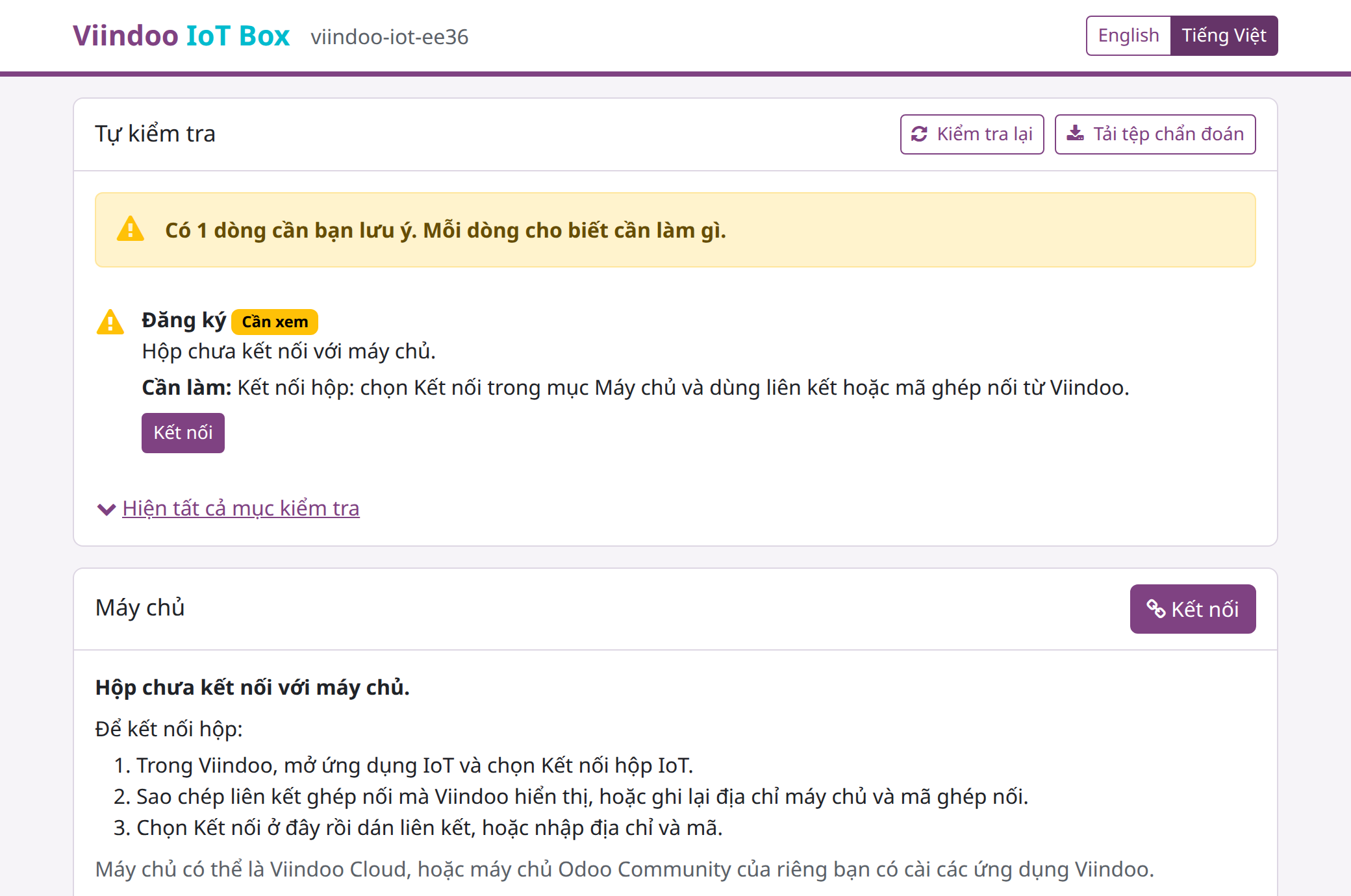Image resolution: width=1351 pixels, height=896 pixels.
Task: Click the Kết nối button under Đăng ký
Action: tap(183, 433)
